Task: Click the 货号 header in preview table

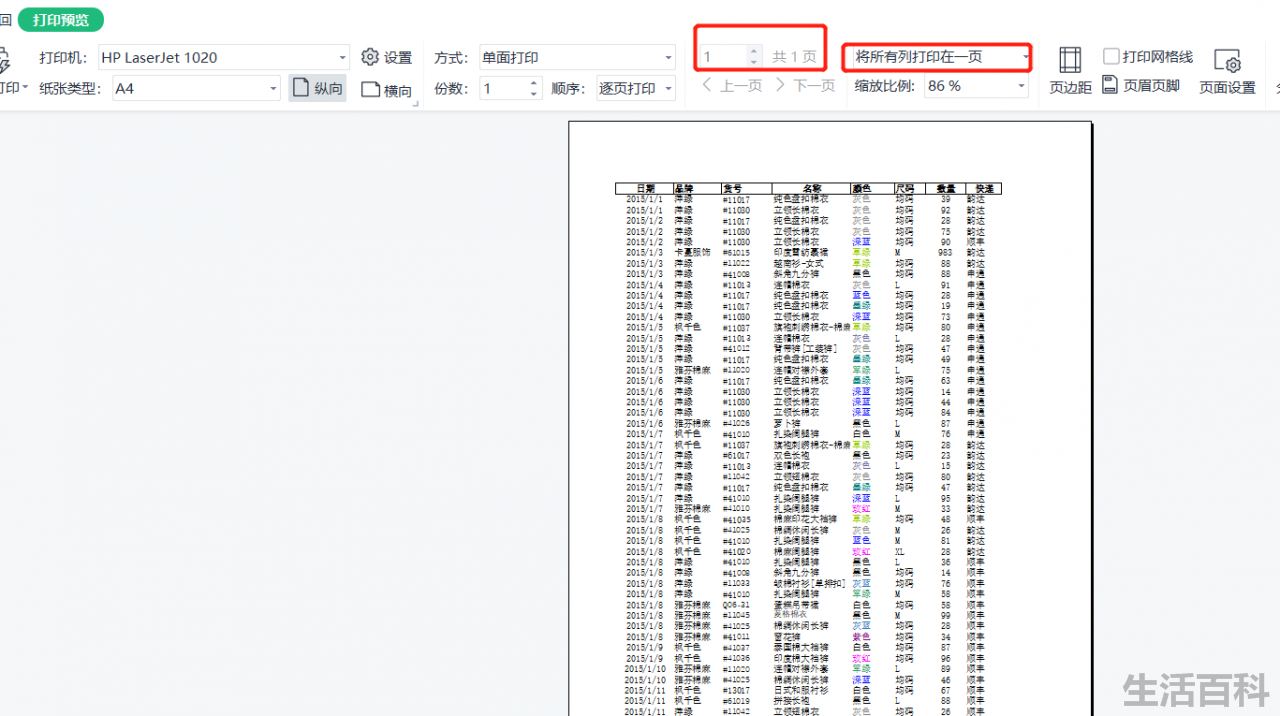Action: pos(733,188)
